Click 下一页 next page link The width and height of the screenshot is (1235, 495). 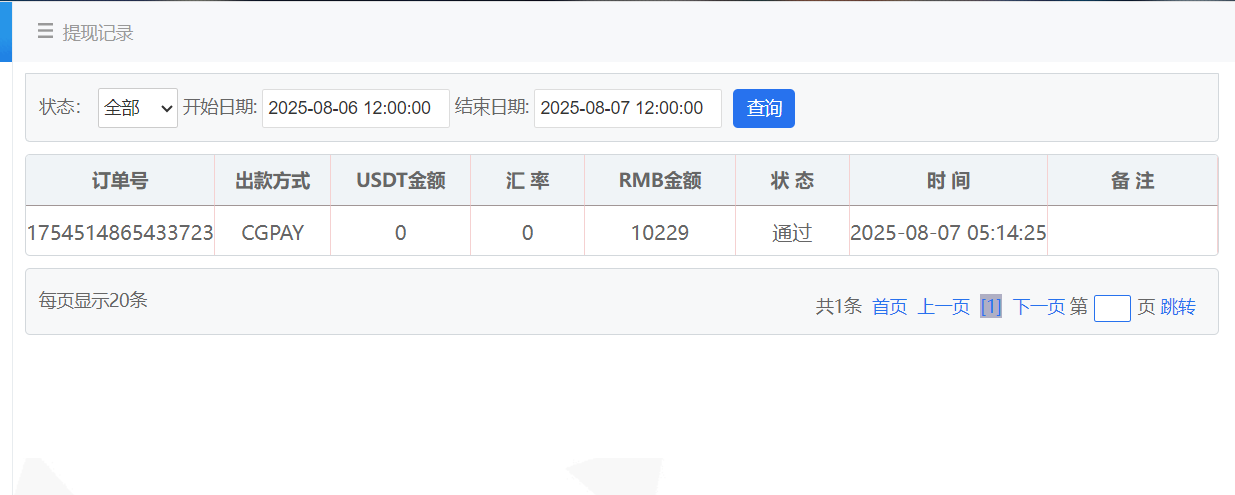pos(1038,307)
